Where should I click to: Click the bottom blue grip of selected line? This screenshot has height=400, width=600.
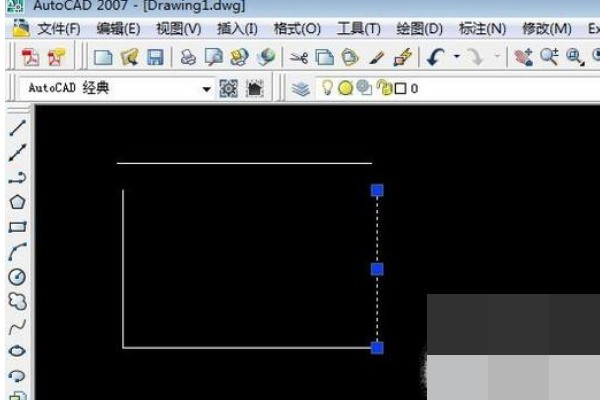377,348
